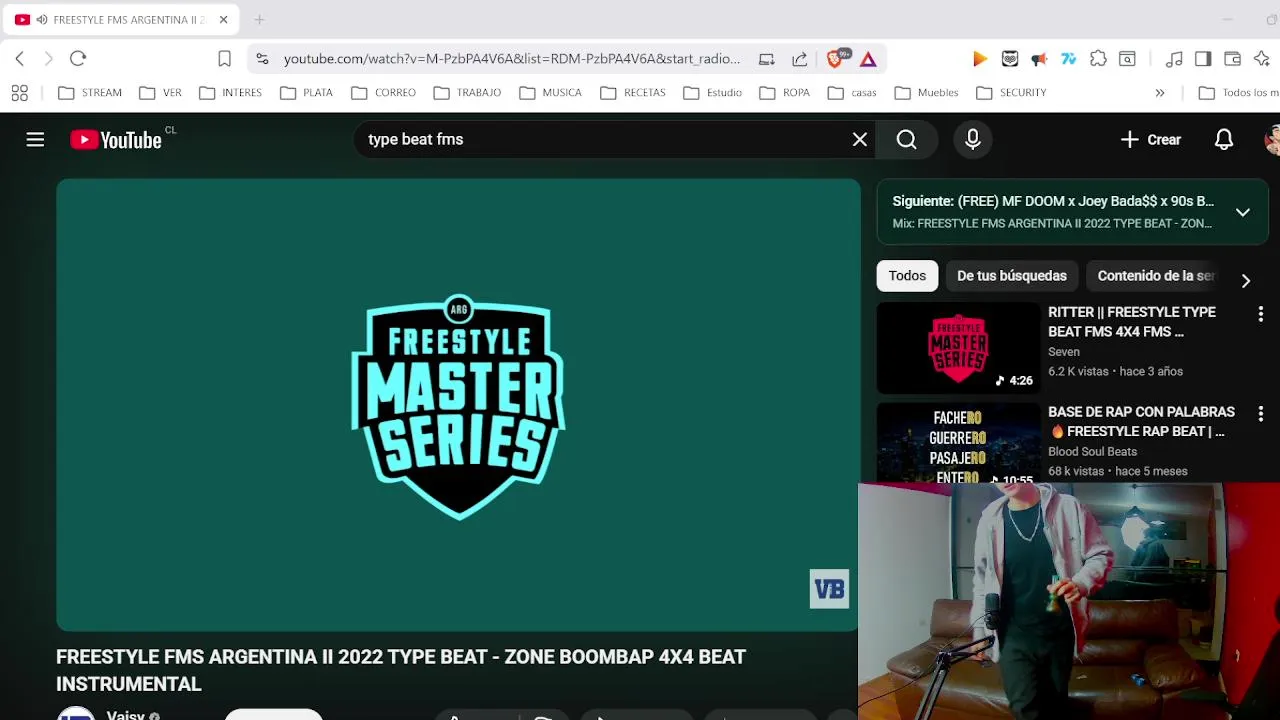
Task: Open BASE DE RAP CON PALABRAS video title
Action: pos(1141,422)
